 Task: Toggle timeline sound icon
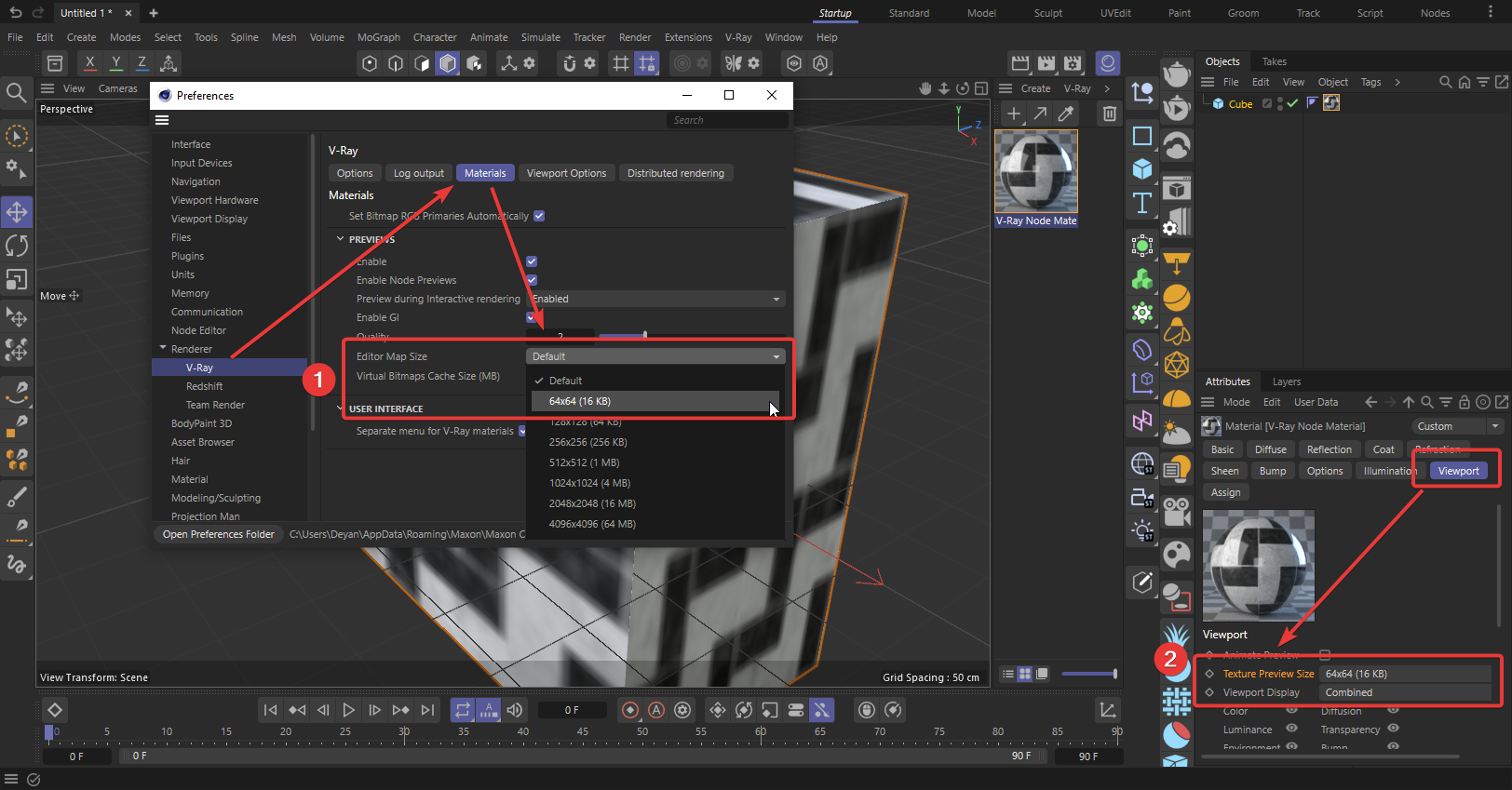[x=515, y=710]
